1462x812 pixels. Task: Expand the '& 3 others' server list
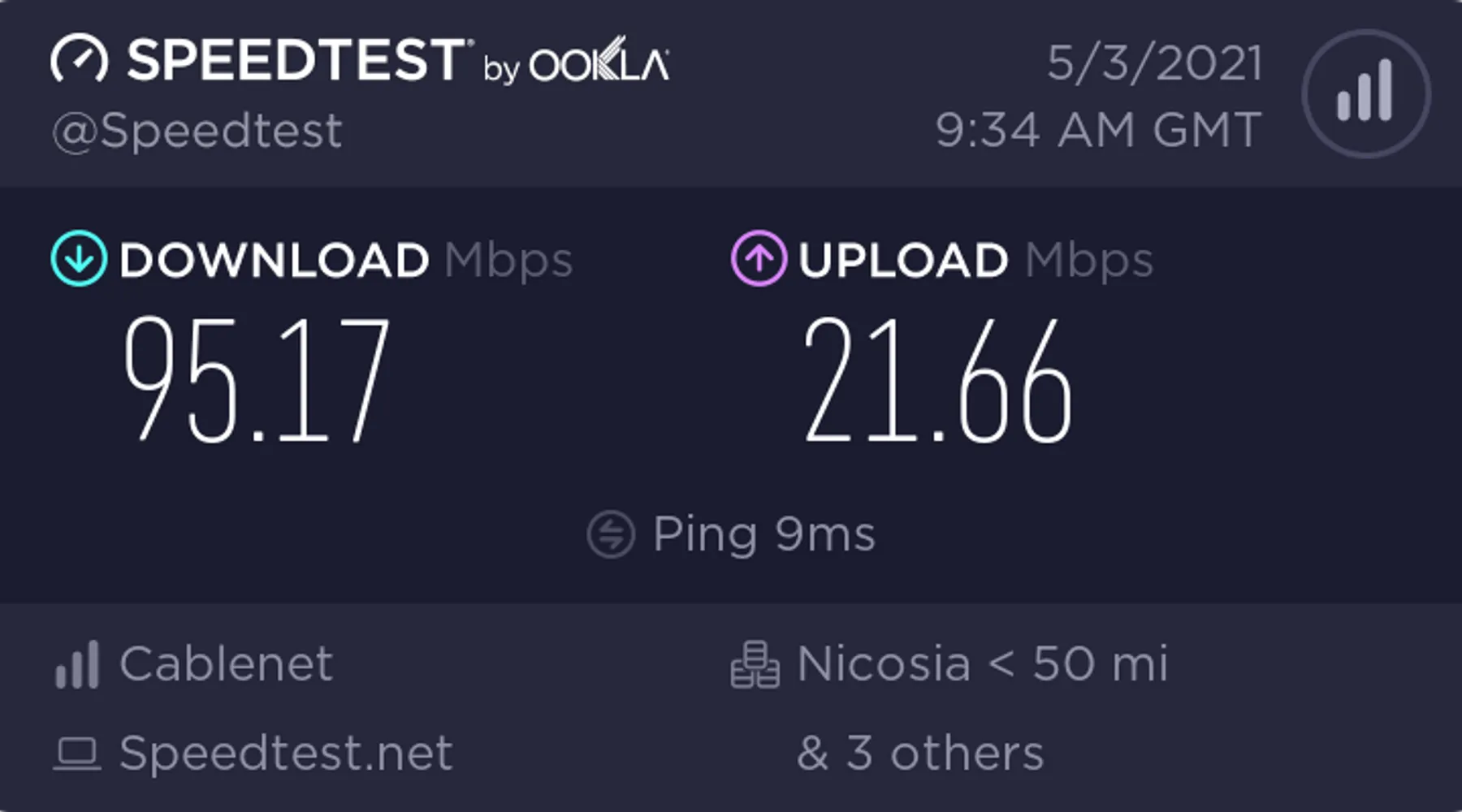919,754
